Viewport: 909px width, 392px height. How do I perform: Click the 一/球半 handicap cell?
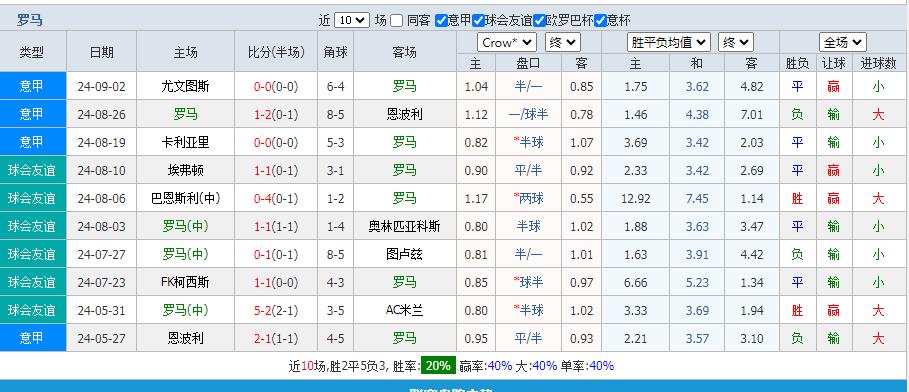[528, 114]
